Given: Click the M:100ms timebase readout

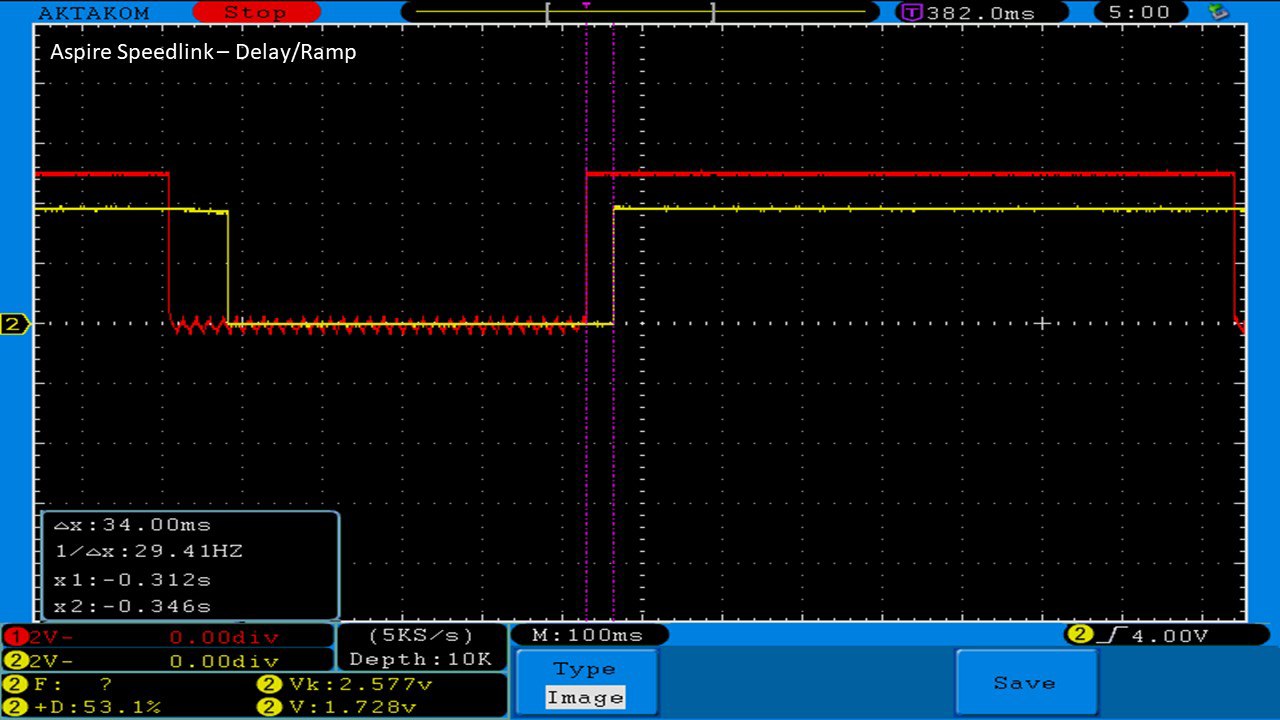Looking at the screenshot, I should (x=589, y=635).
